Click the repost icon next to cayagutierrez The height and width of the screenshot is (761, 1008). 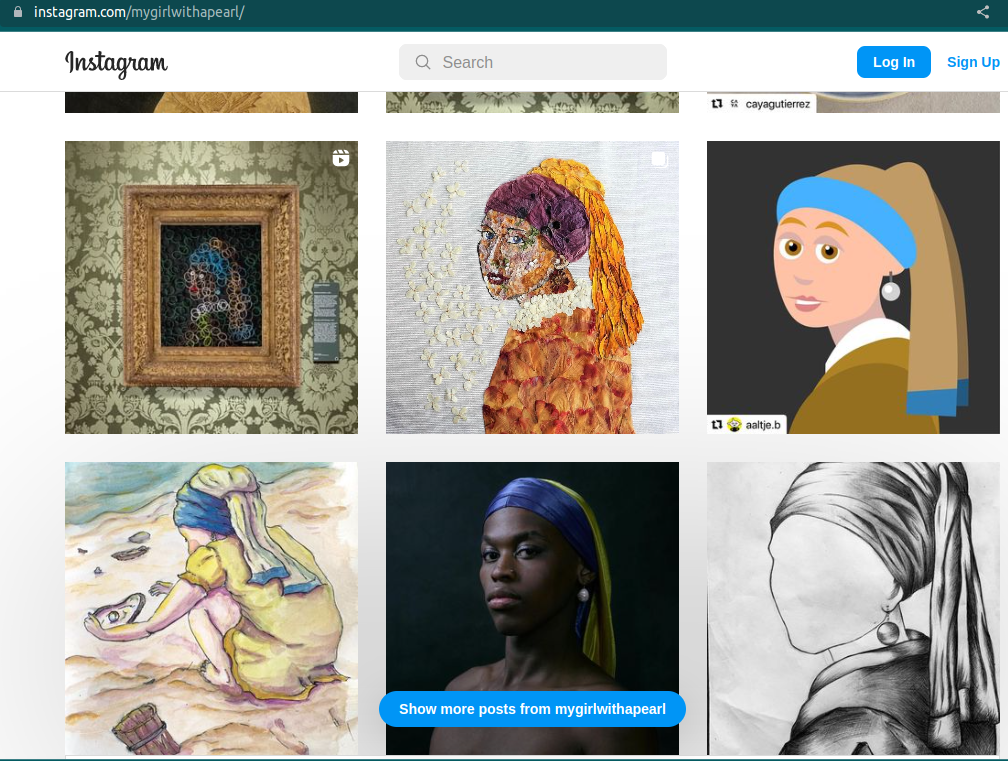pos(717,103)
